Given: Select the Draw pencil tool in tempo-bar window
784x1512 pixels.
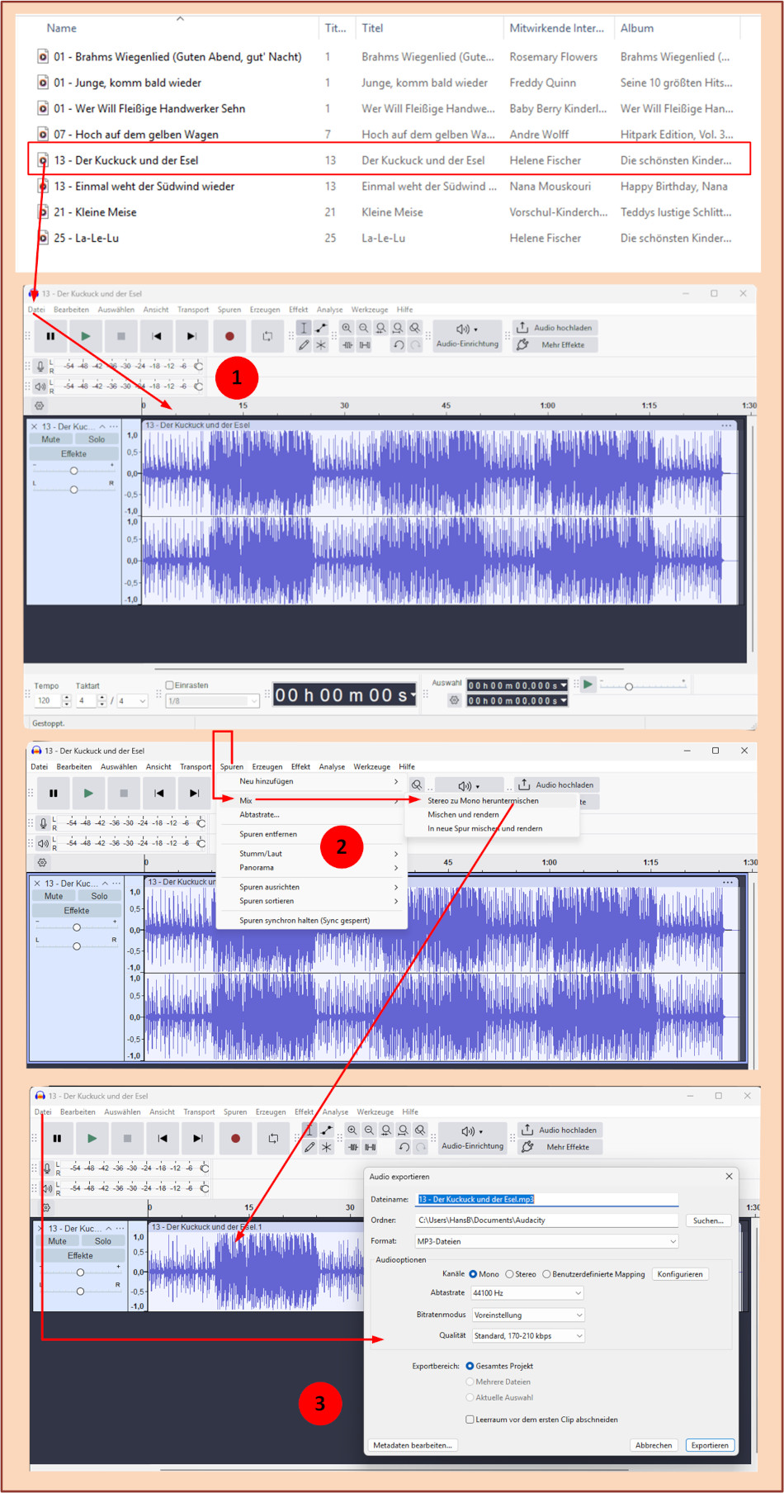Looking at the screenshot, I should [304, 345].
